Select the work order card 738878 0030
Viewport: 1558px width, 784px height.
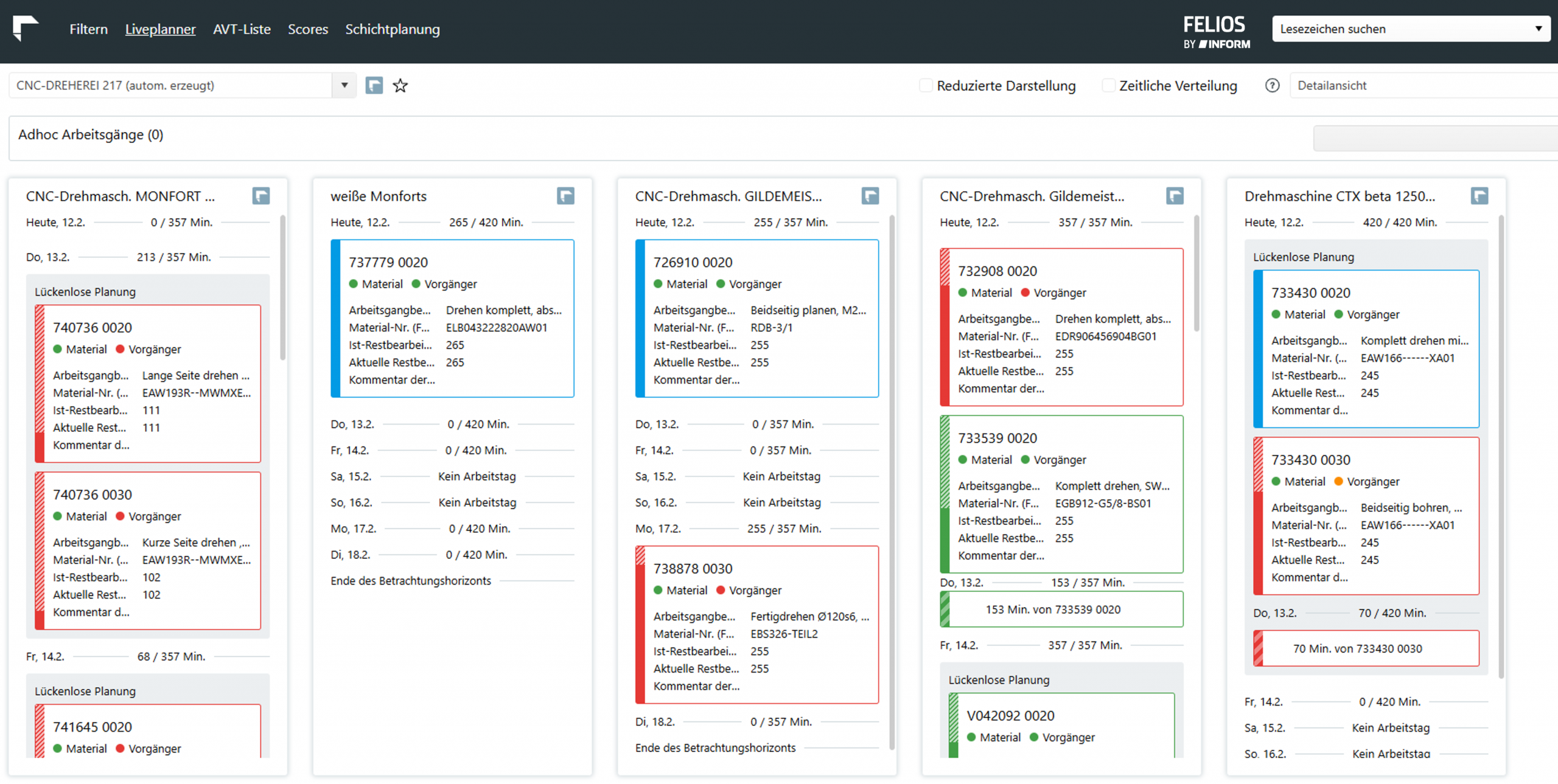757,625
